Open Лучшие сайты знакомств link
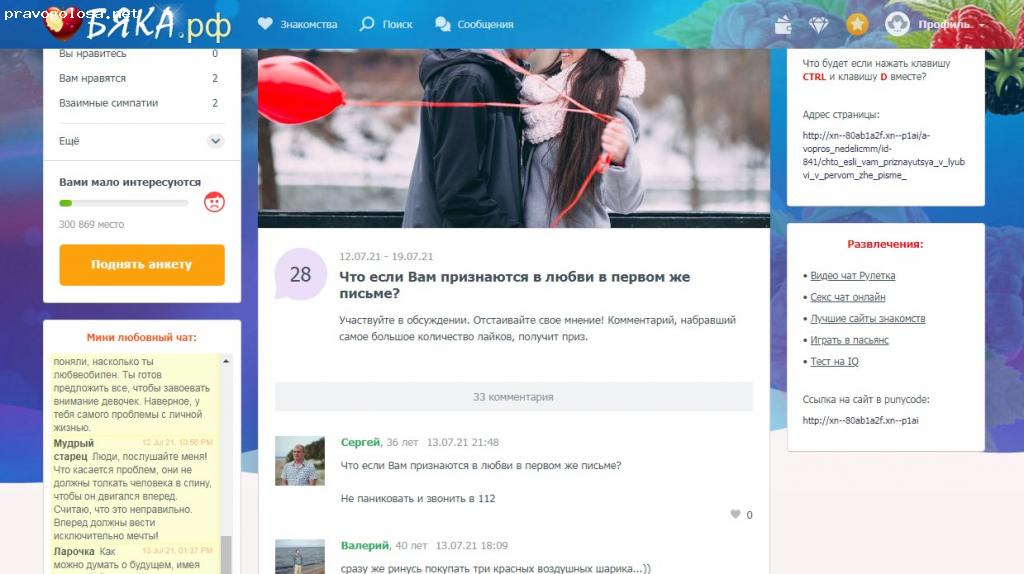 pyautogui.click(x=867, y=319)
